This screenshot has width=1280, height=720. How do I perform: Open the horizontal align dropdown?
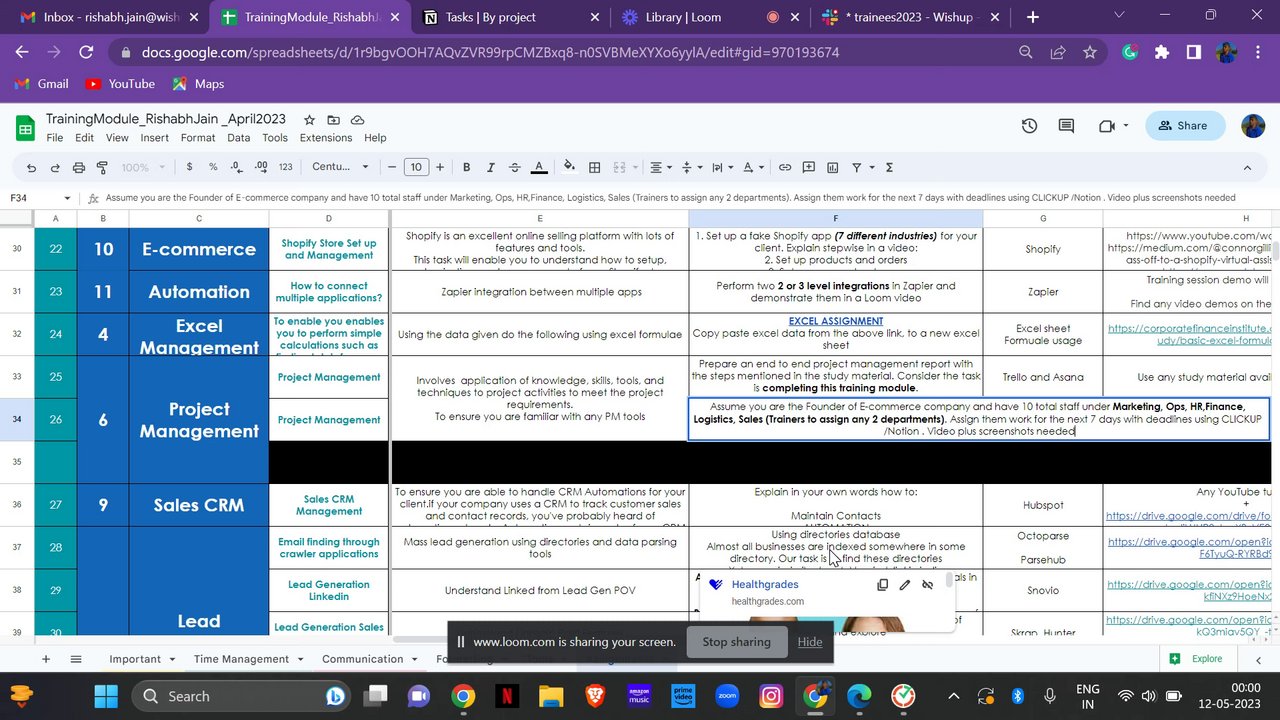tap(661, 167)
